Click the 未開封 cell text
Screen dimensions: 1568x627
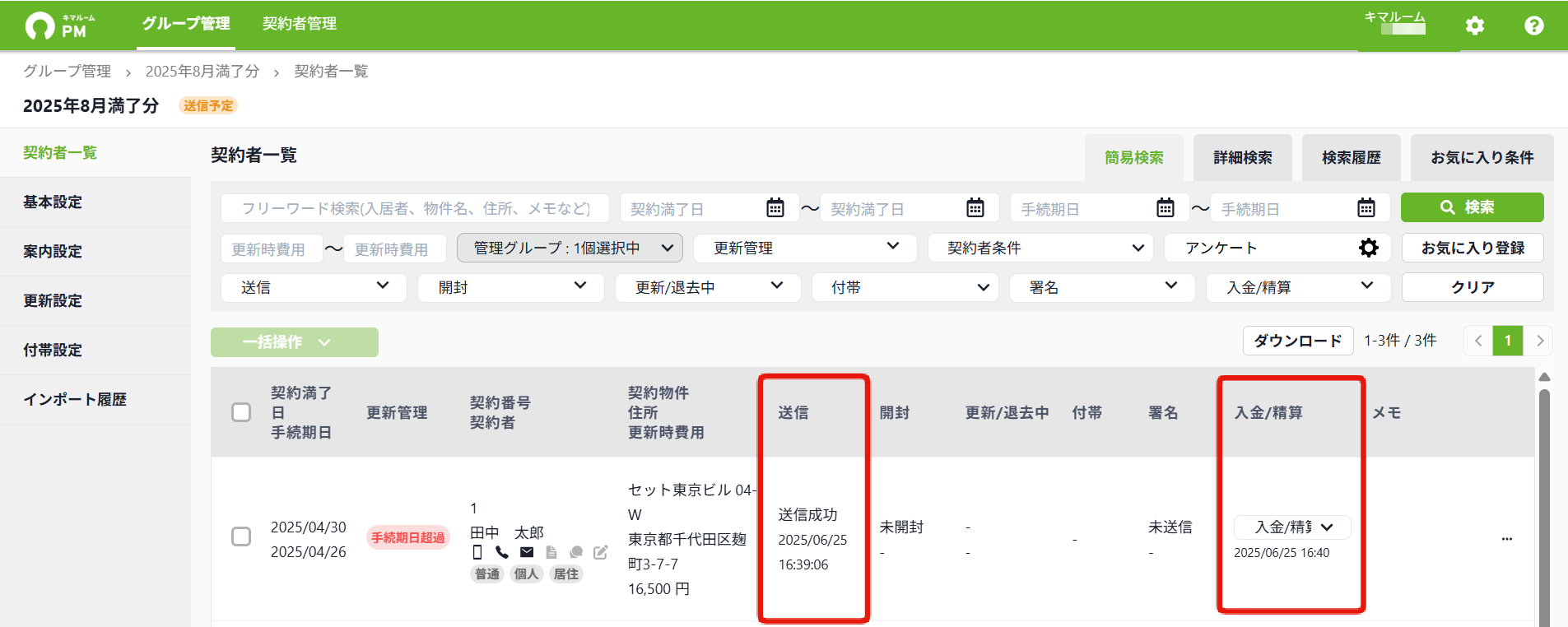(901, 527)
